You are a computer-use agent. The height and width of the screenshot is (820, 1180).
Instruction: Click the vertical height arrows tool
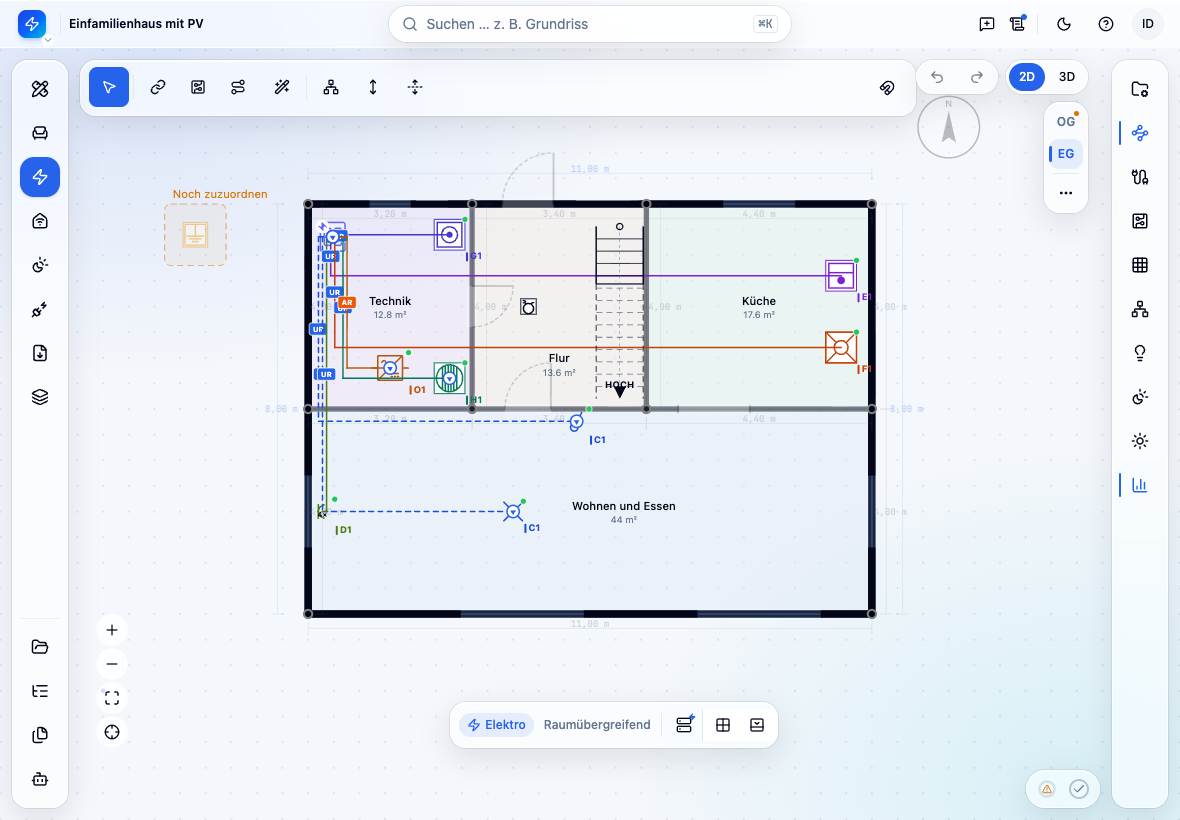click(x=373, y=87)
